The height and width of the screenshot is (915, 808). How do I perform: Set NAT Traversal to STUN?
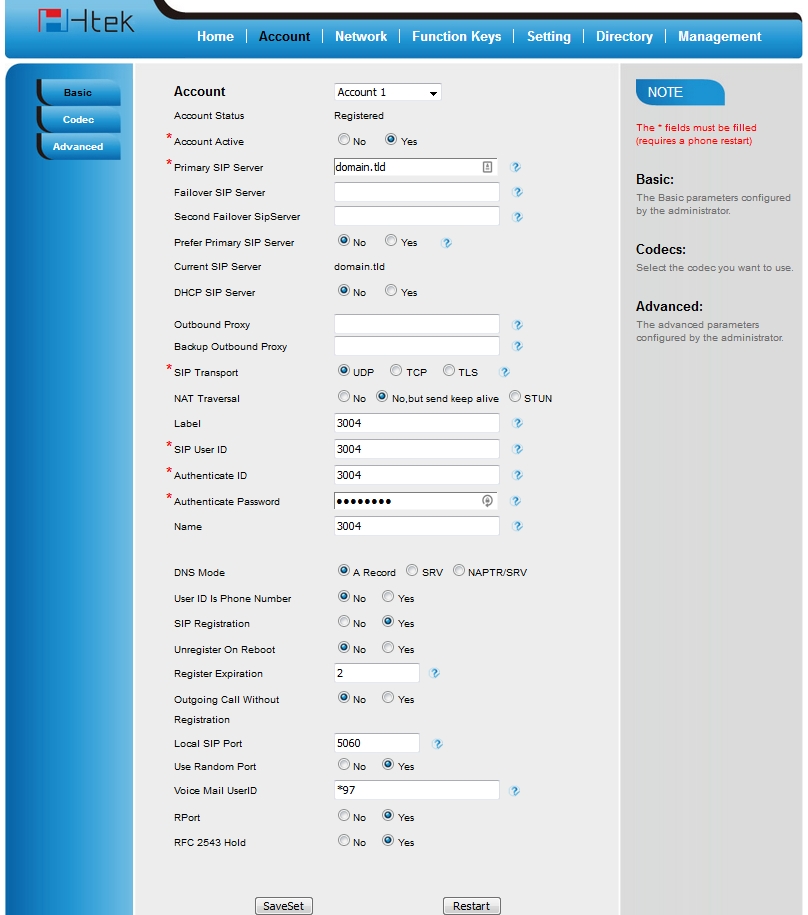(x=515, y=397)
